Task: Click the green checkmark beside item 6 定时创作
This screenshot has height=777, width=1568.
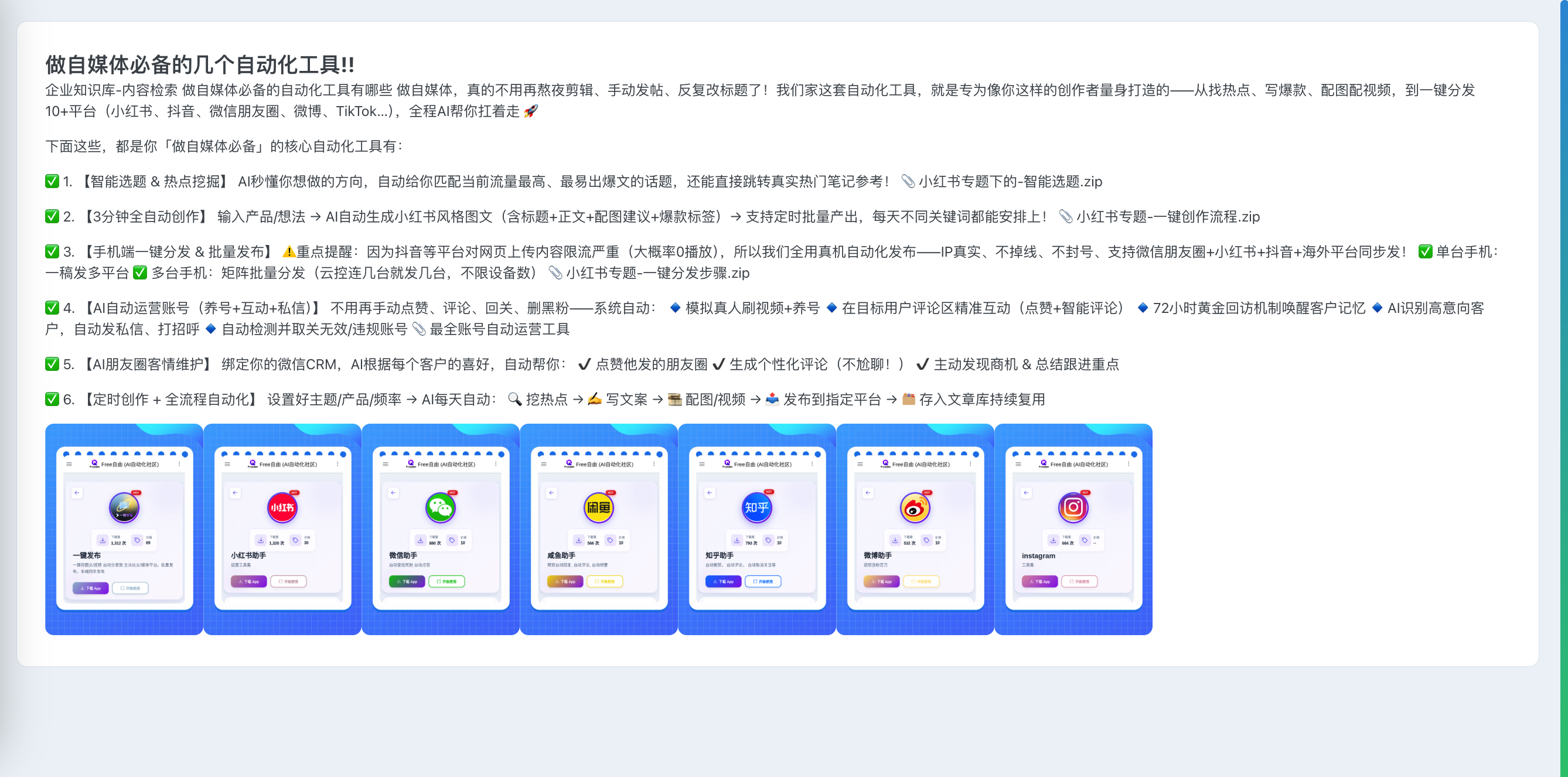Action: (52, 400)
